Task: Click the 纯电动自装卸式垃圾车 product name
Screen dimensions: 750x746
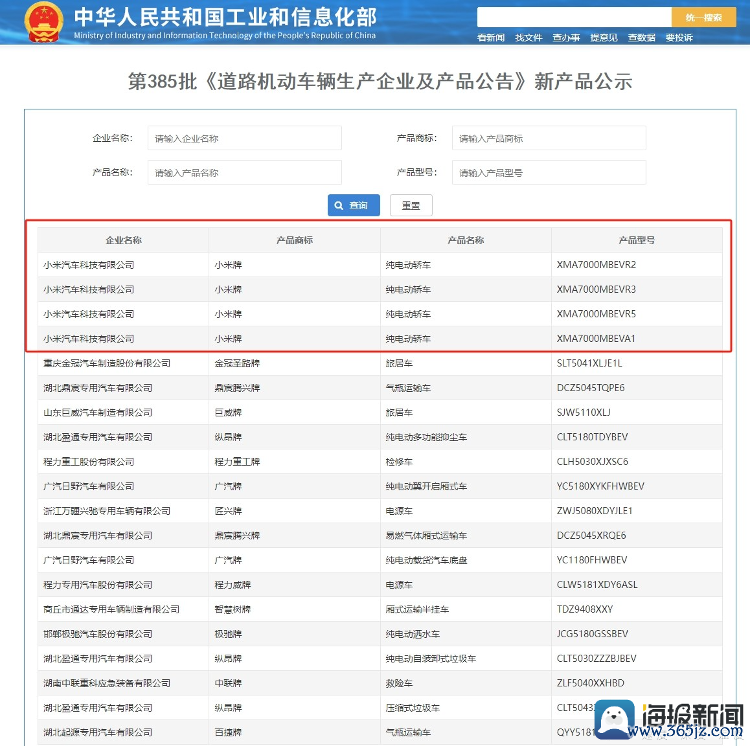Action: coord(431,658)
